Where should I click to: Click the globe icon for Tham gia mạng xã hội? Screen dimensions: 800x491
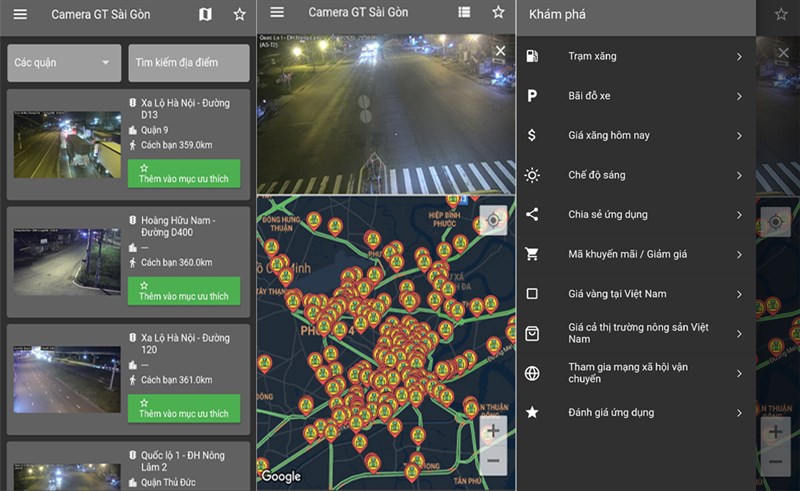pos(532,373)
